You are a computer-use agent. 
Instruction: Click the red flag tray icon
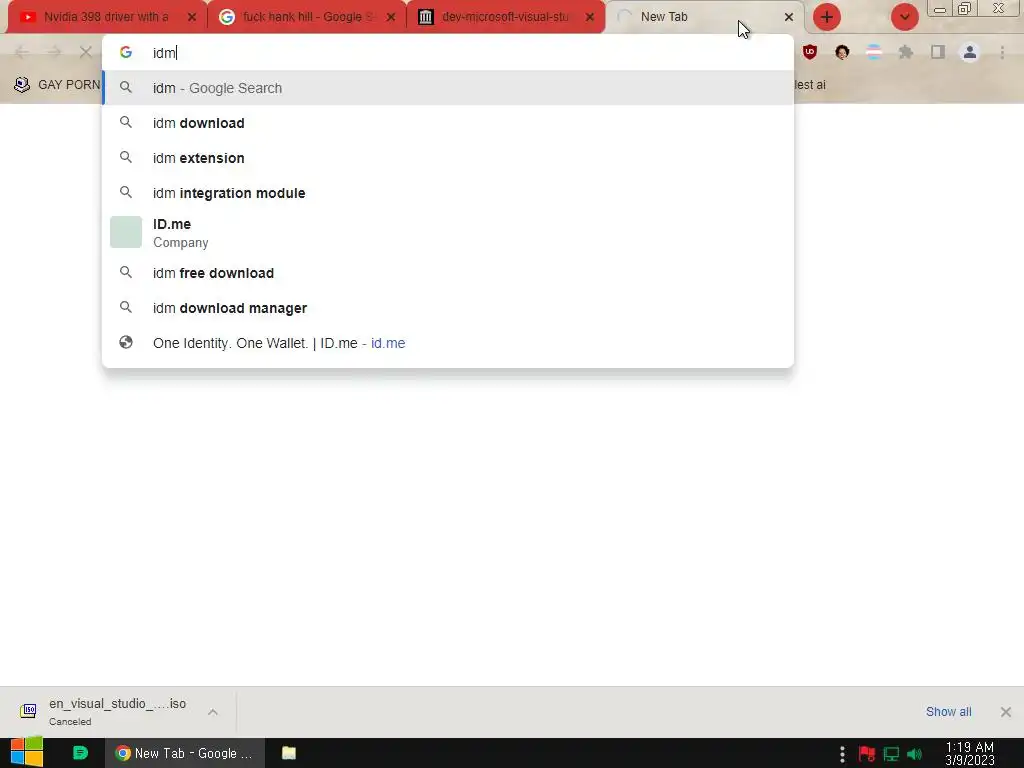coord(867,754)
